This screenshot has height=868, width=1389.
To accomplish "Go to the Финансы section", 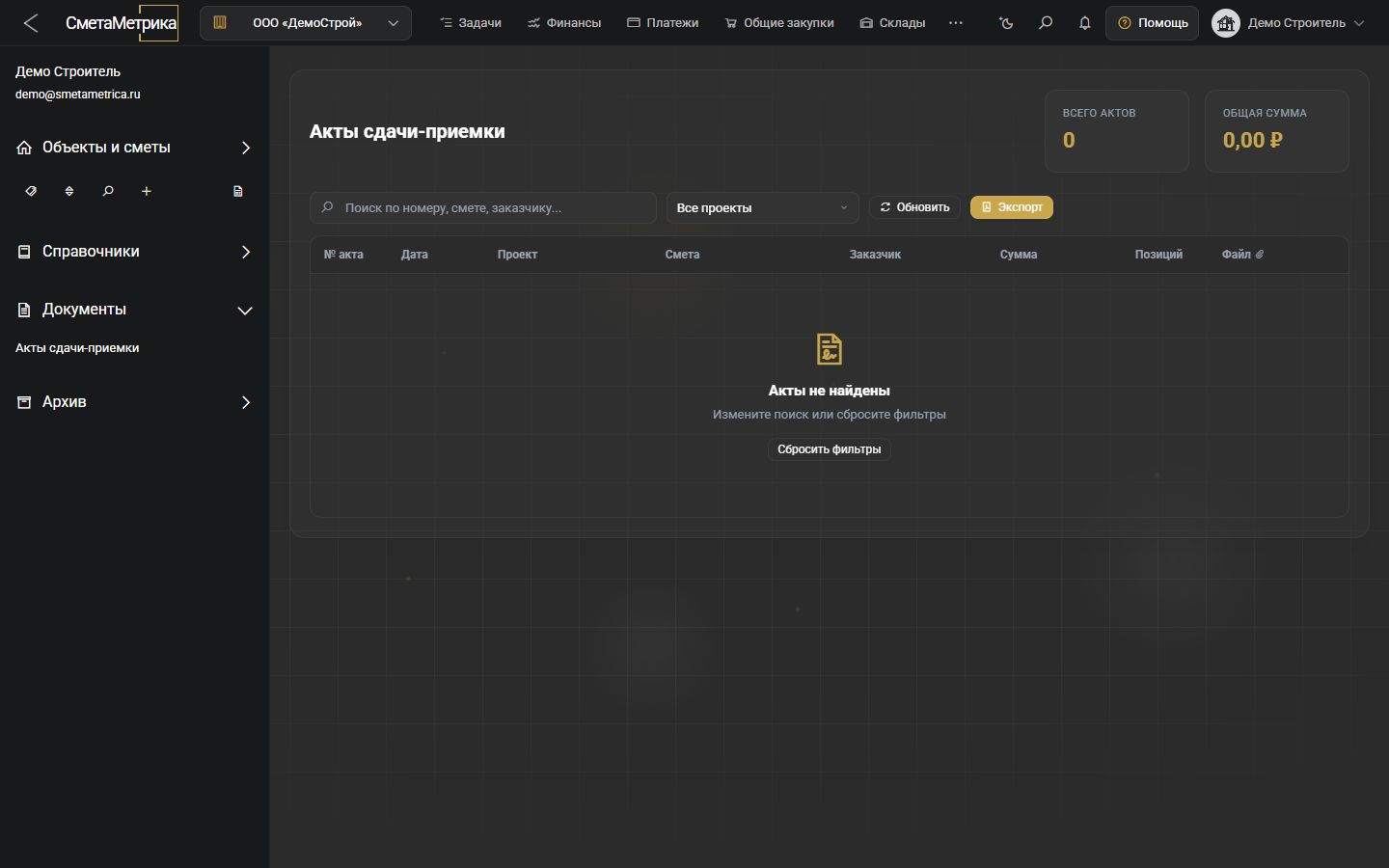I will point(564,23).
